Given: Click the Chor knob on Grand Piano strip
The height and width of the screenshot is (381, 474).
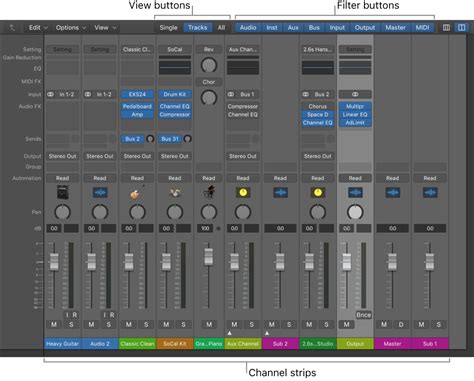Looking at the screenshot, I should click(209, 97).
